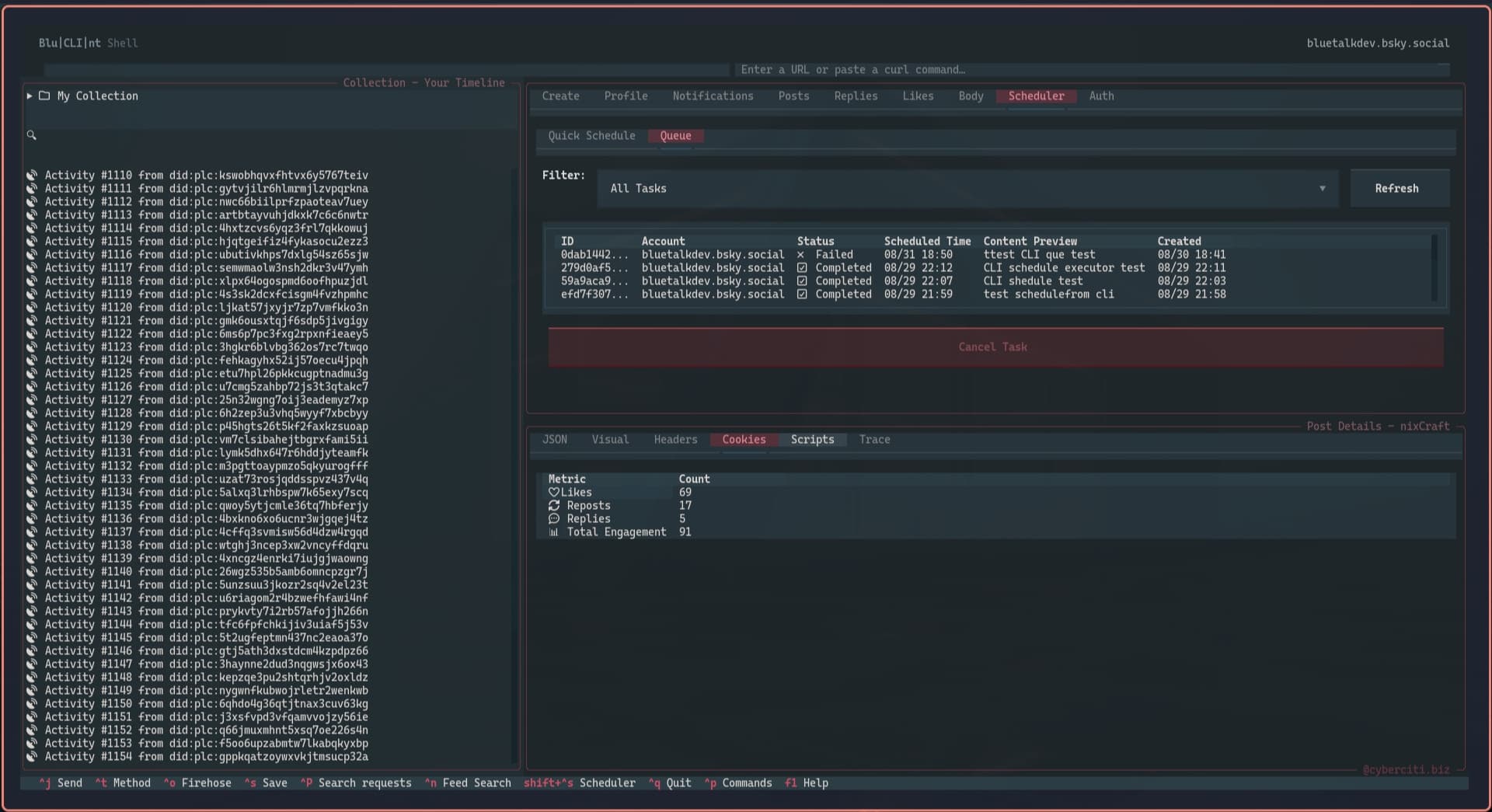Click the Reposts arrows icon
This screenshot has width=1492, height=812.
pos(553,506)
